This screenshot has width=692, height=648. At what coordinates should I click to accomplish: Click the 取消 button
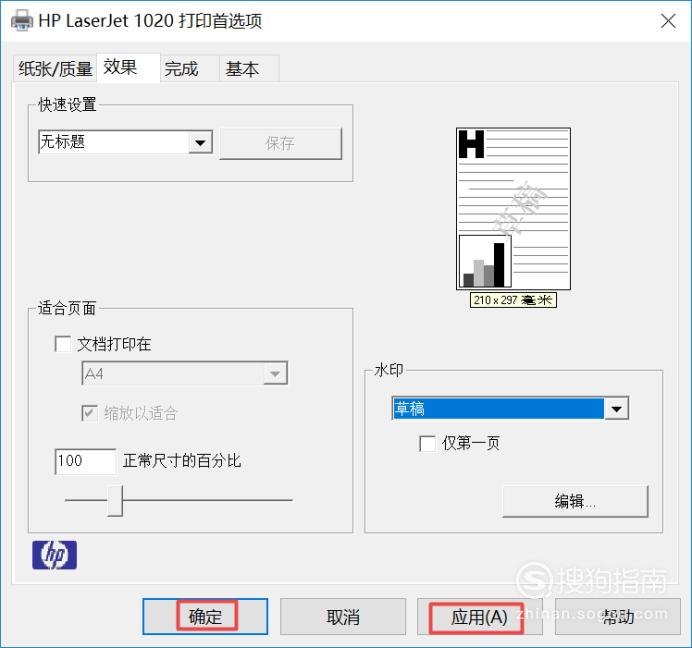point(343,617)
